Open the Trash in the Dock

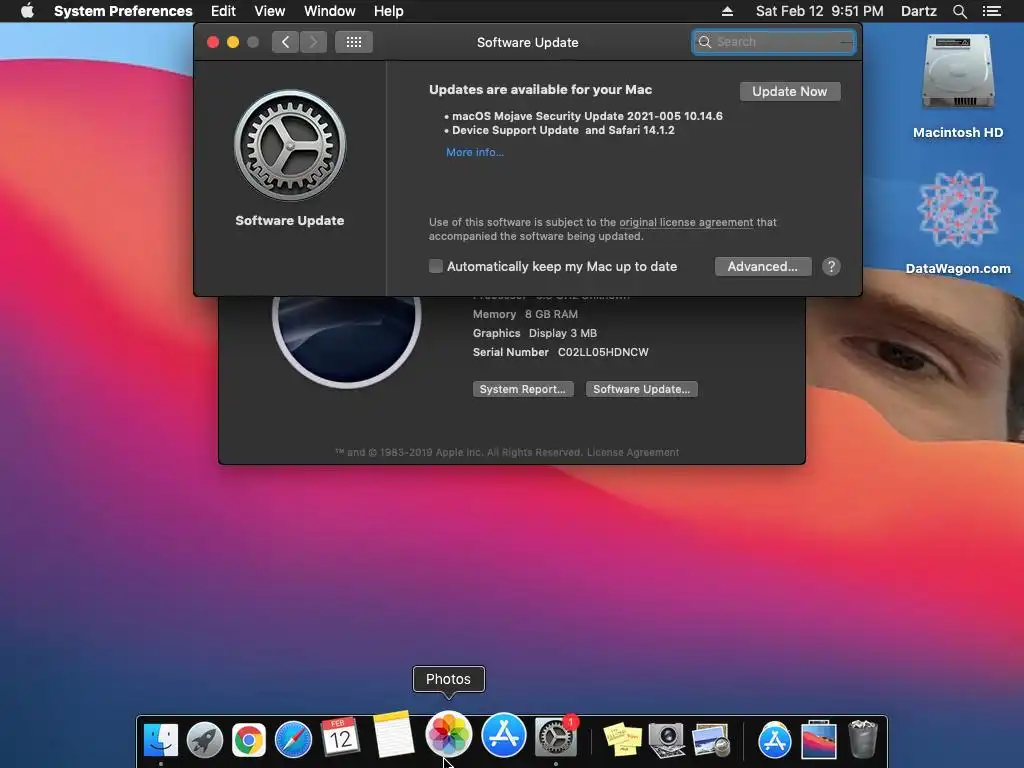pos(862,739)
